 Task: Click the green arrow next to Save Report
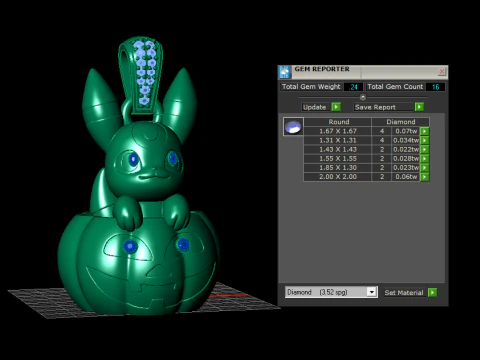419,107
